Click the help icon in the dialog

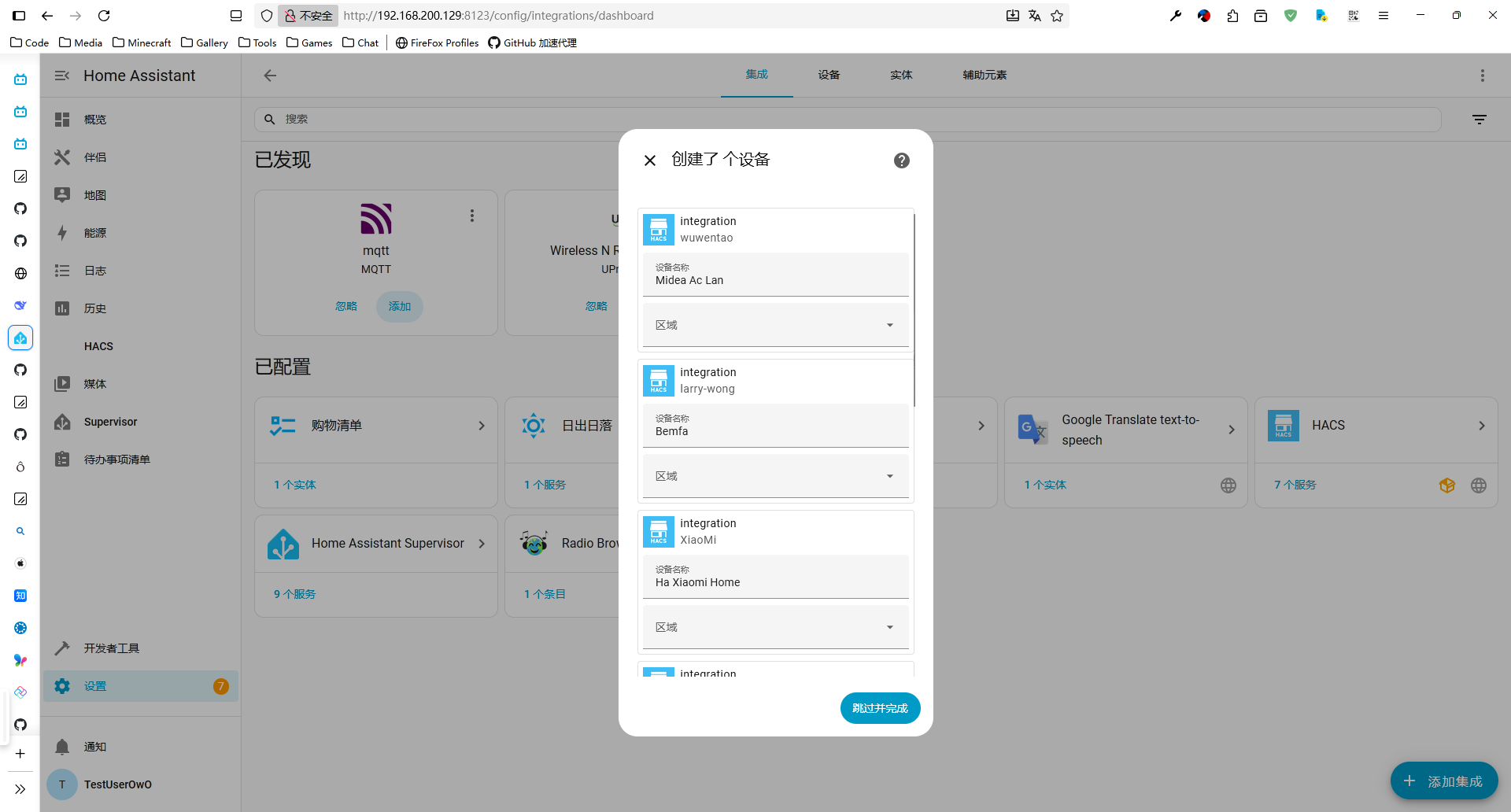coord(901,161)
